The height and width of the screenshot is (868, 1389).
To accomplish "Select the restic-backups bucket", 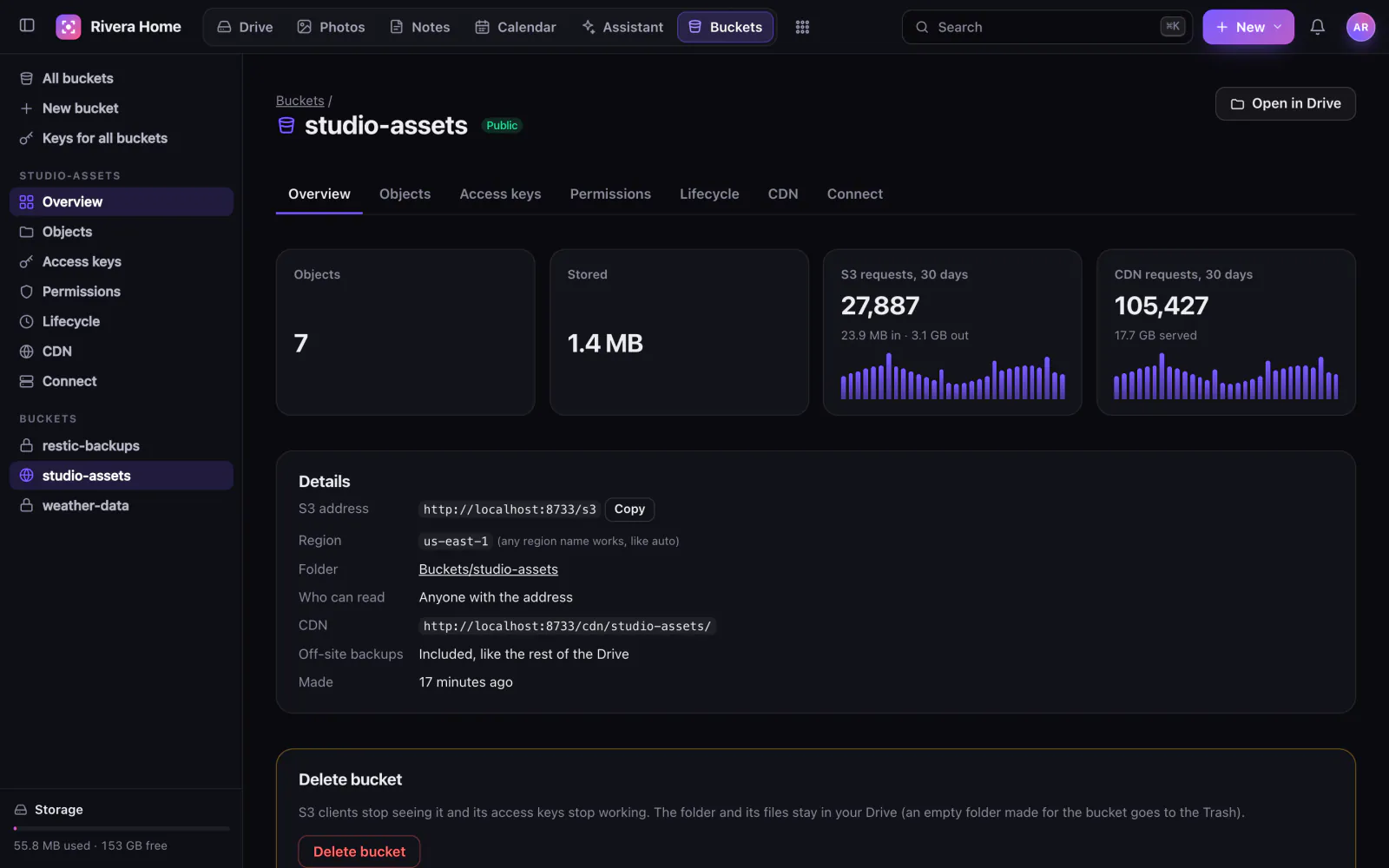I will click(122, 445).
